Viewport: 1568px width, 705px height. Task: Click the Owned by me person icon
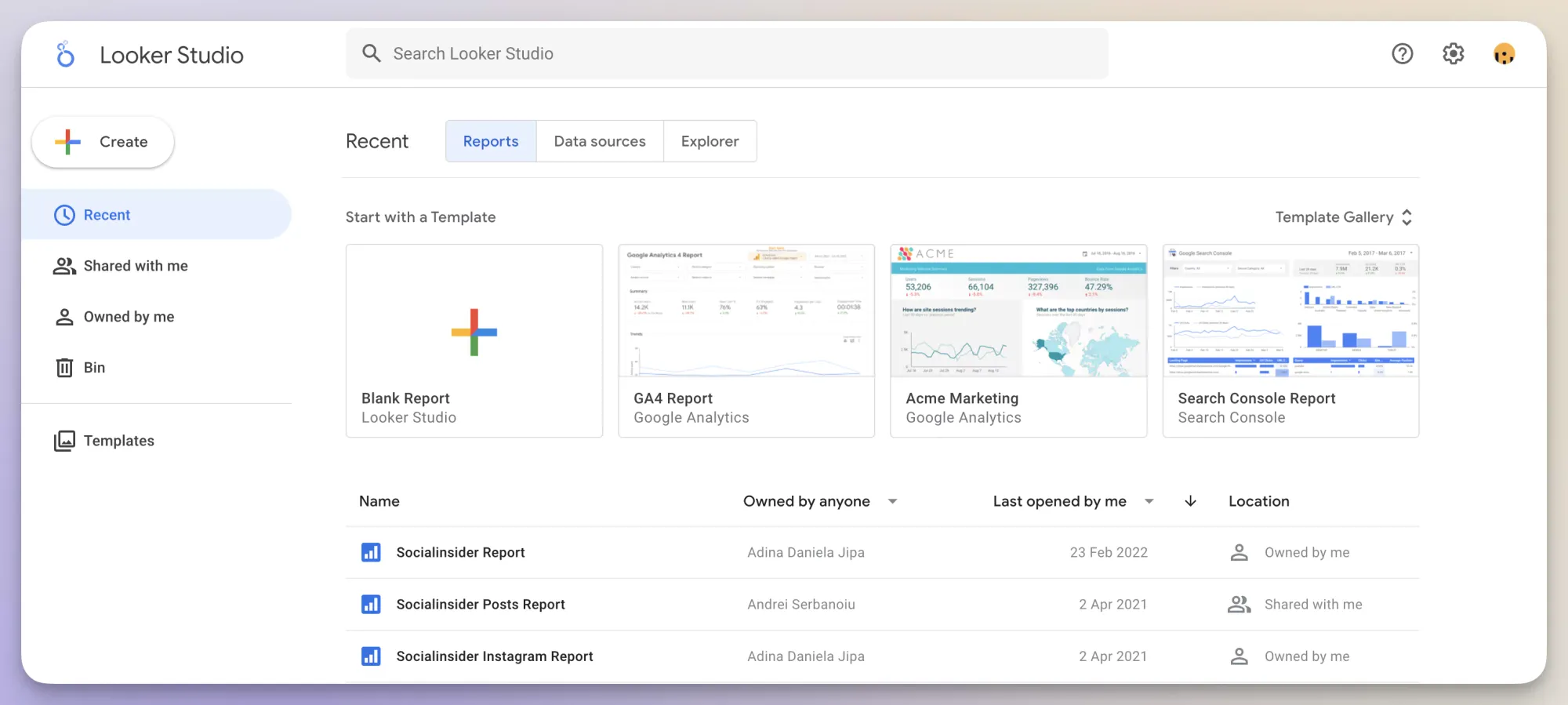point(64,317)
